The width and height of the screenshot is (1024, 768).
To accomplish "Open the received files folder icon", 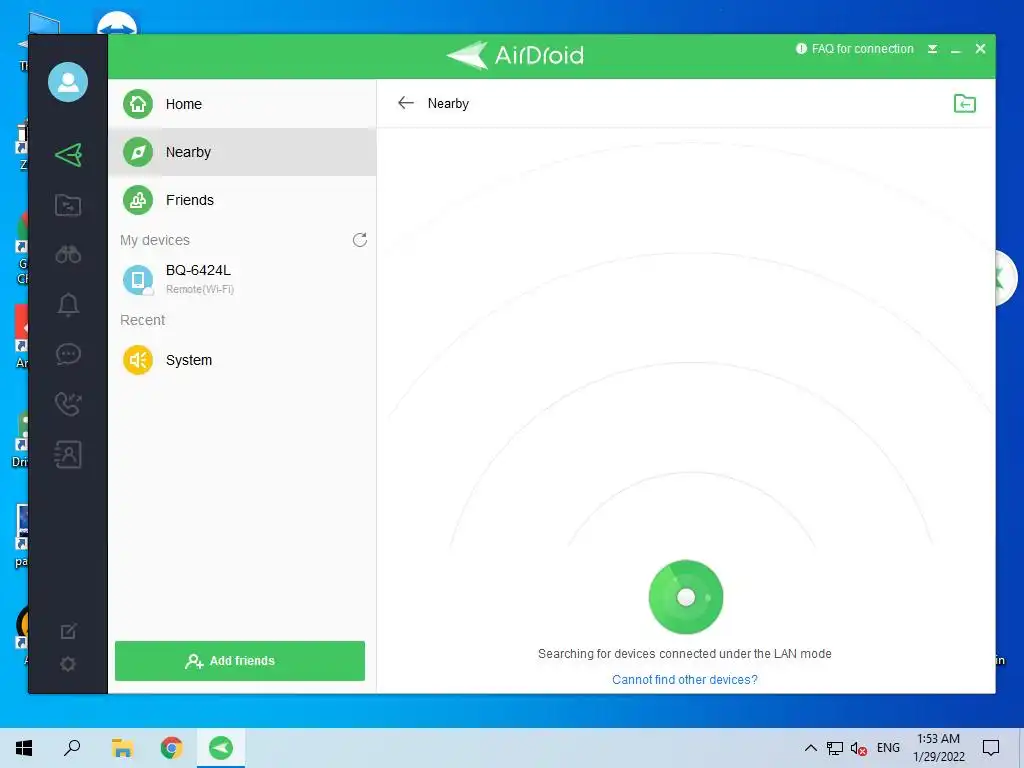I will pos(965,103).
